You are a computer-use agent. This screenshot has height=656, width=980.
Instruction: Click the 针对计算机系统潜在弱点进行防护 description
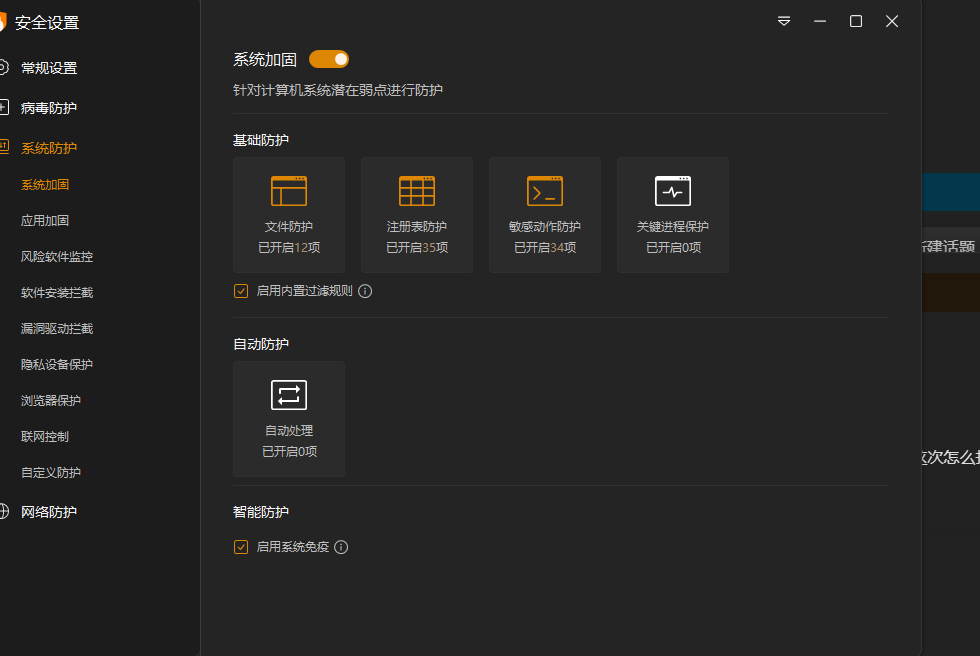click(x=338, y=91)
